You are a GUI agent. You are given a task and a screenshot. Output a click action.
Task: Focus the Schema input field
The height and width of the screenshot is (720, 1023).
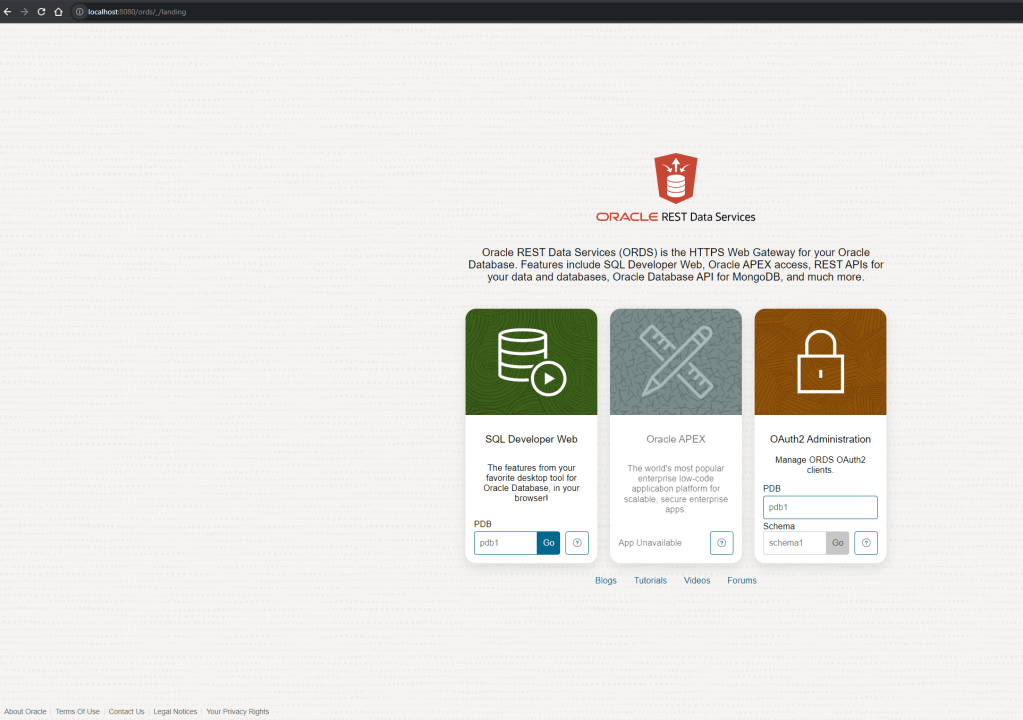794,543
